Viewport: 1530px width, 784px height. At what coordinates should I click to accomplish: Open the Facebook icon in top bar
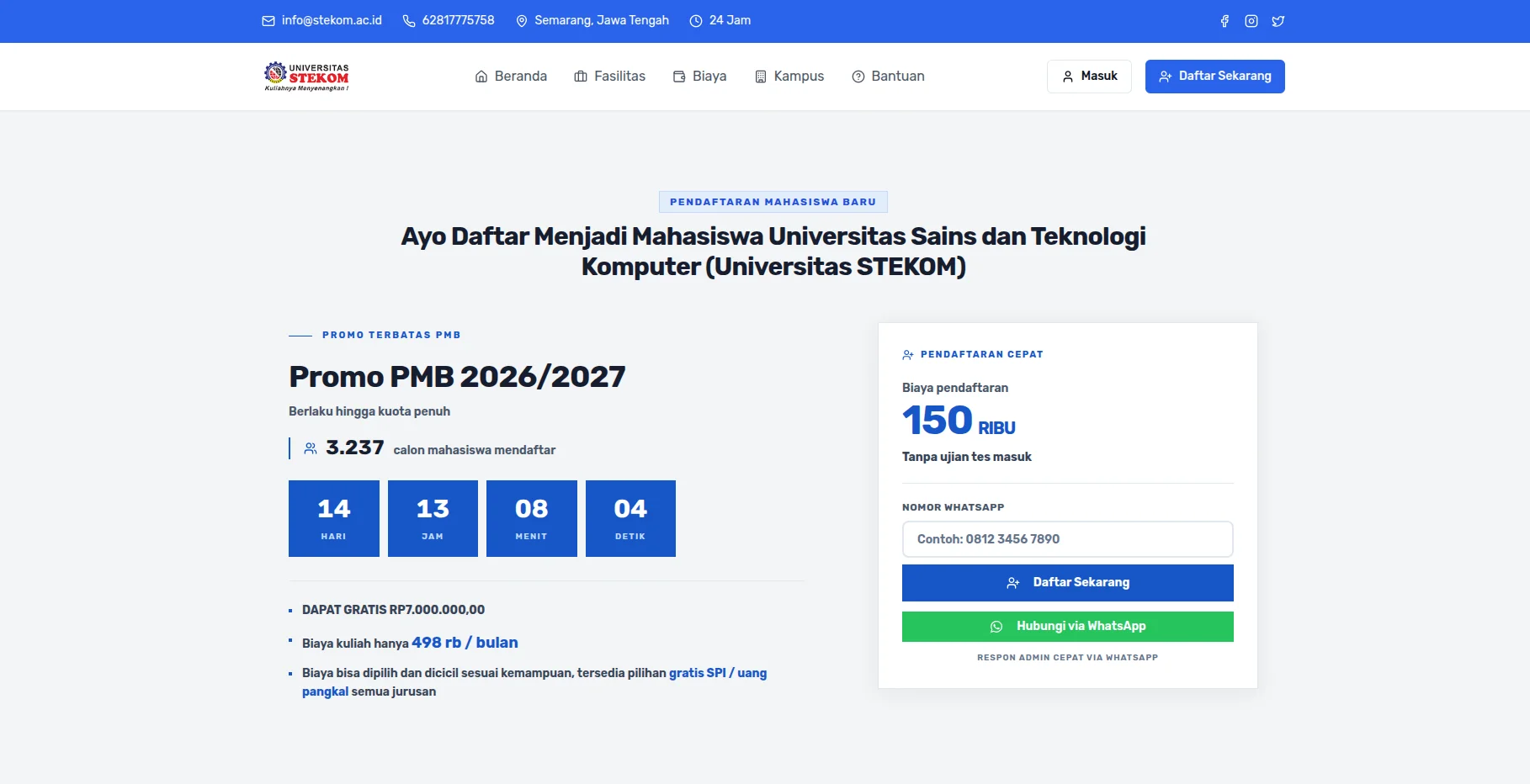(x=1225, y=21)
